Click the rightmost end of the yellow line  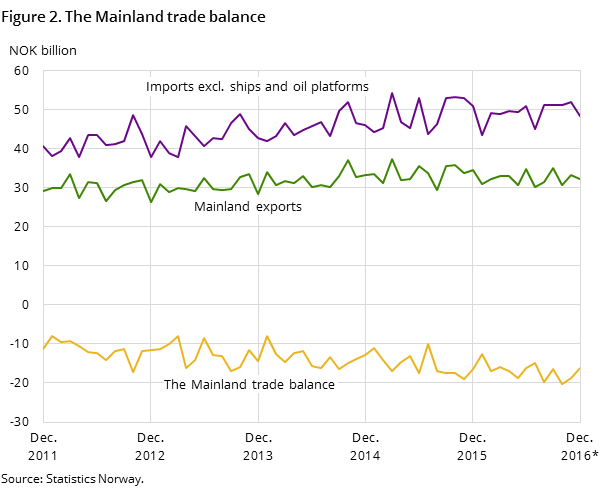580,368
